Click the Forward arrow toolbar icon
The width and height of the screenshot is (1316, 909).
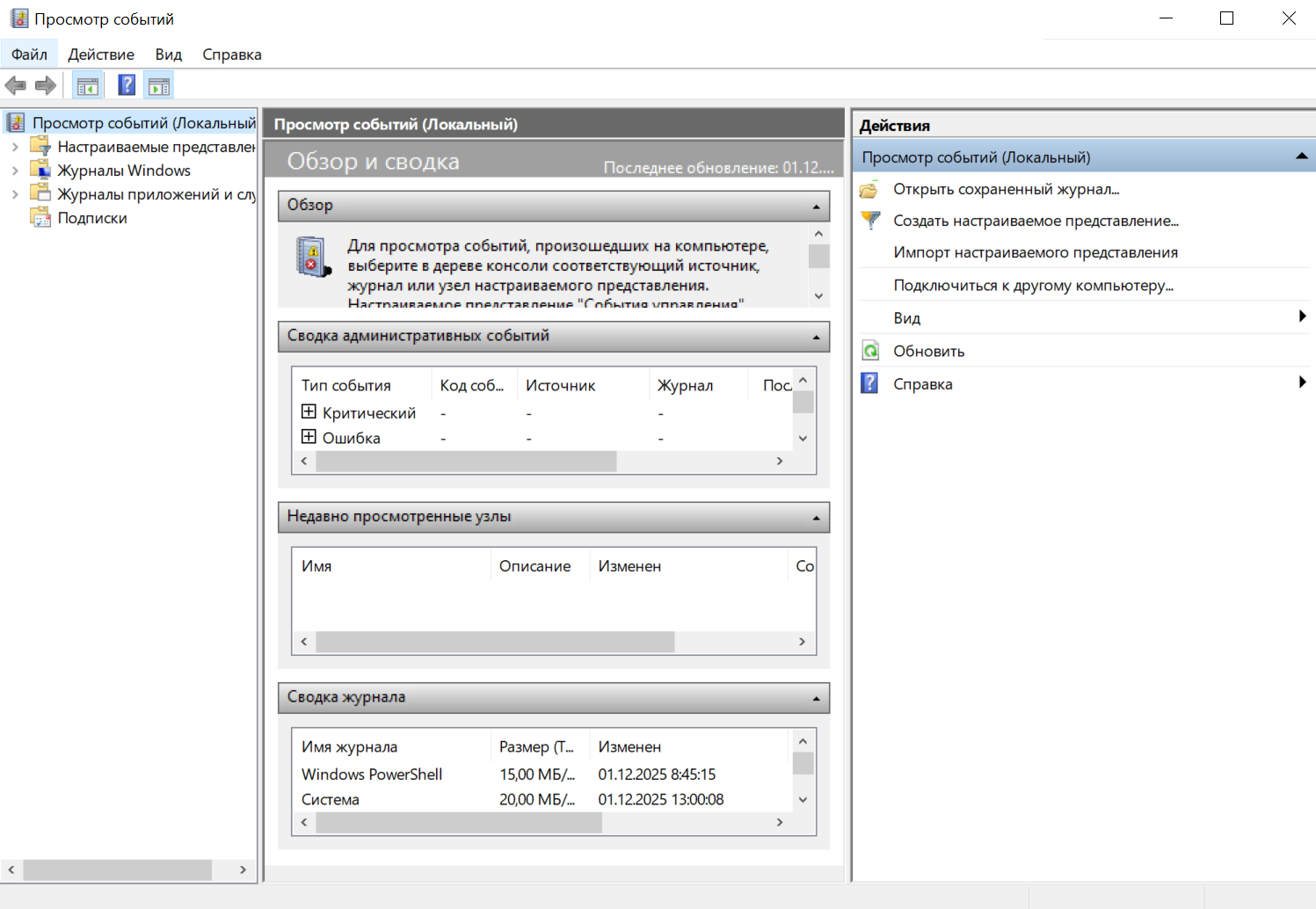(x=46, y=85)
